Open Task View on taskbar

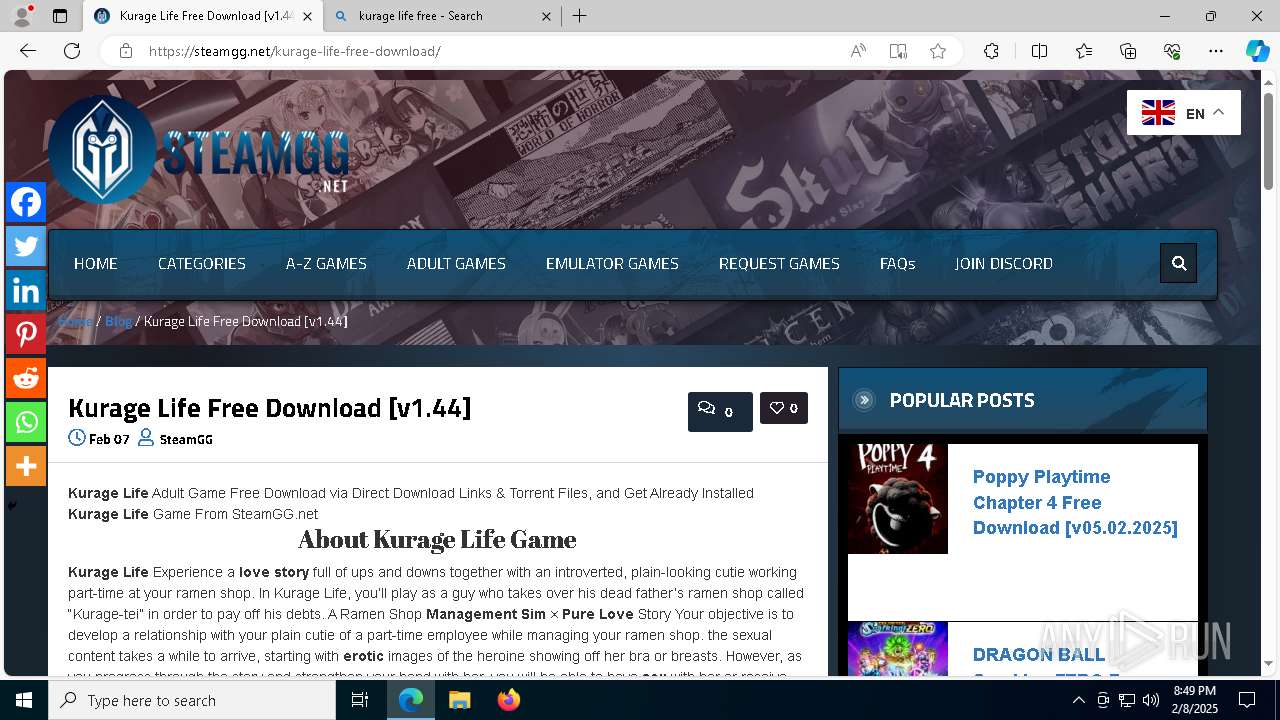360,700
